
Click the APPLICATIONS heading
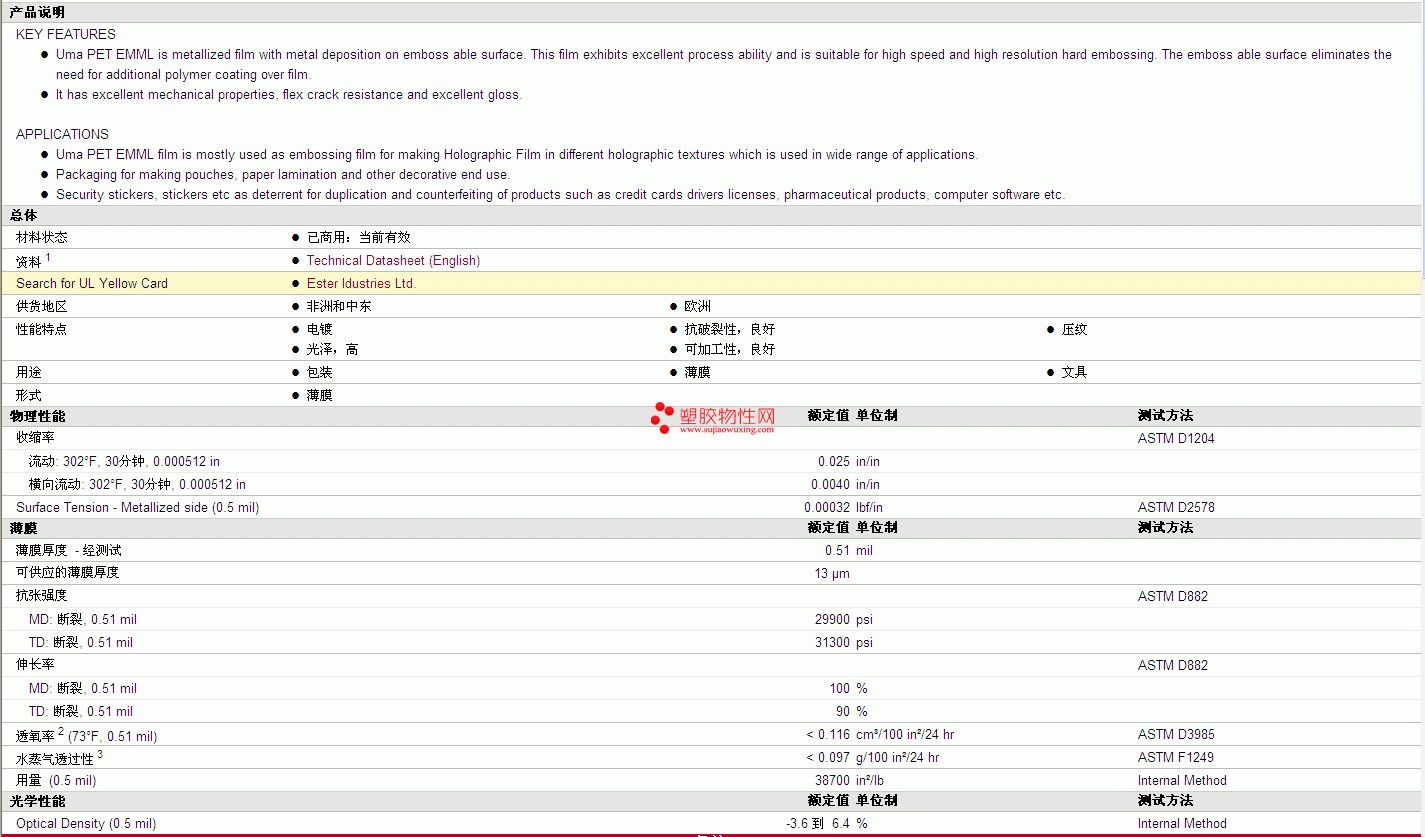click(x=62, y=134)
